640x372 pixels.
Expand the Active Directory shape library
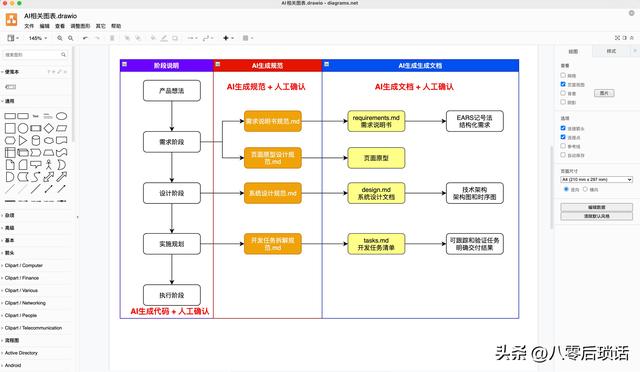point(21,353)
